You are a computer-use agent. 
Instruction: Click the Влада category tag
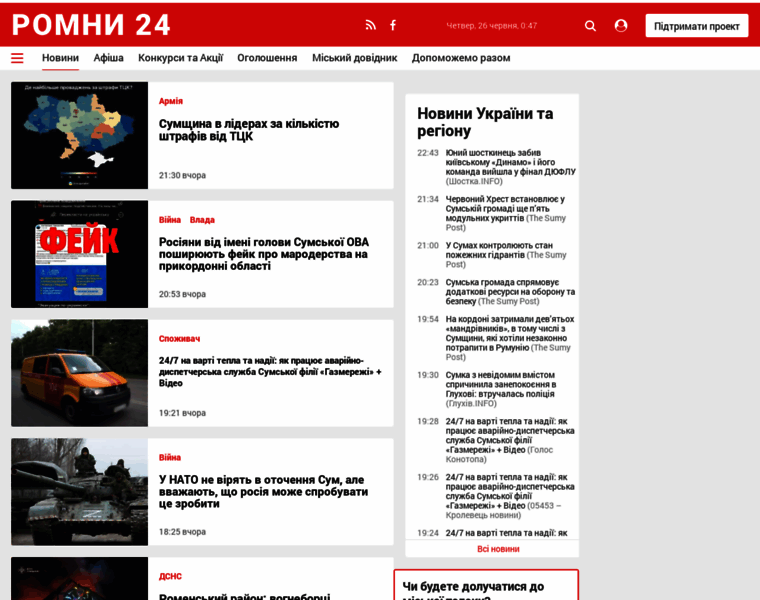pyautogui.click(x=202, y=220)
